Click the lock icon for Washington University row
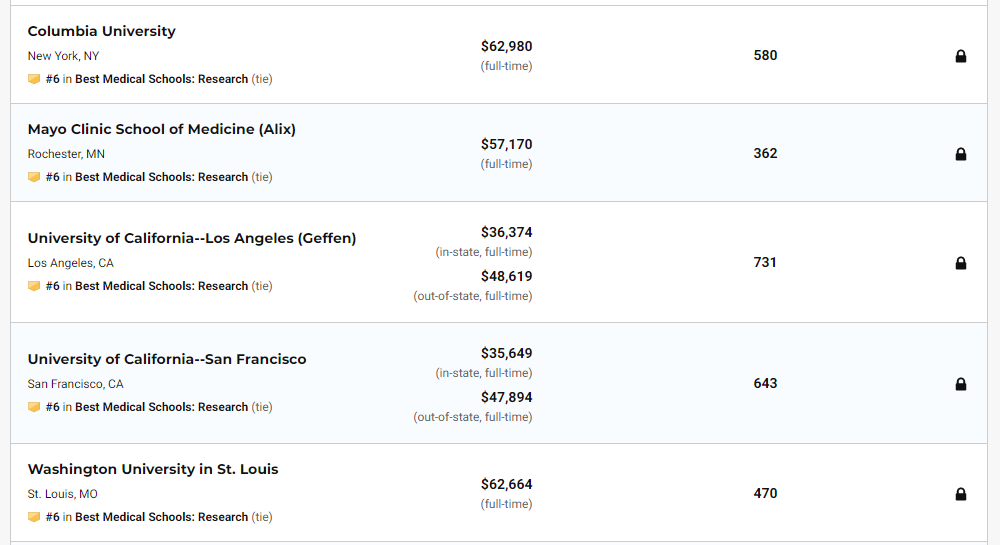Viewport: 1000px width, 545px height. [961, 494]
